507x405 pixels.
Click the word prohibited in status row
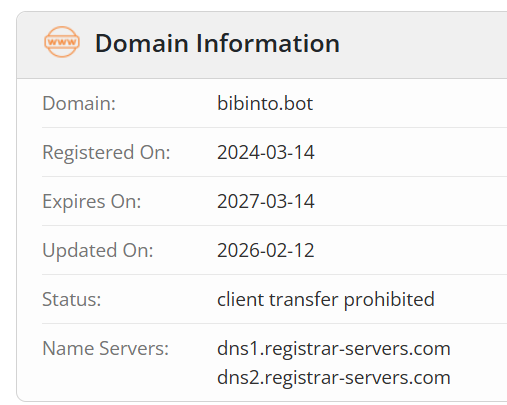click(x=389, y=300)
